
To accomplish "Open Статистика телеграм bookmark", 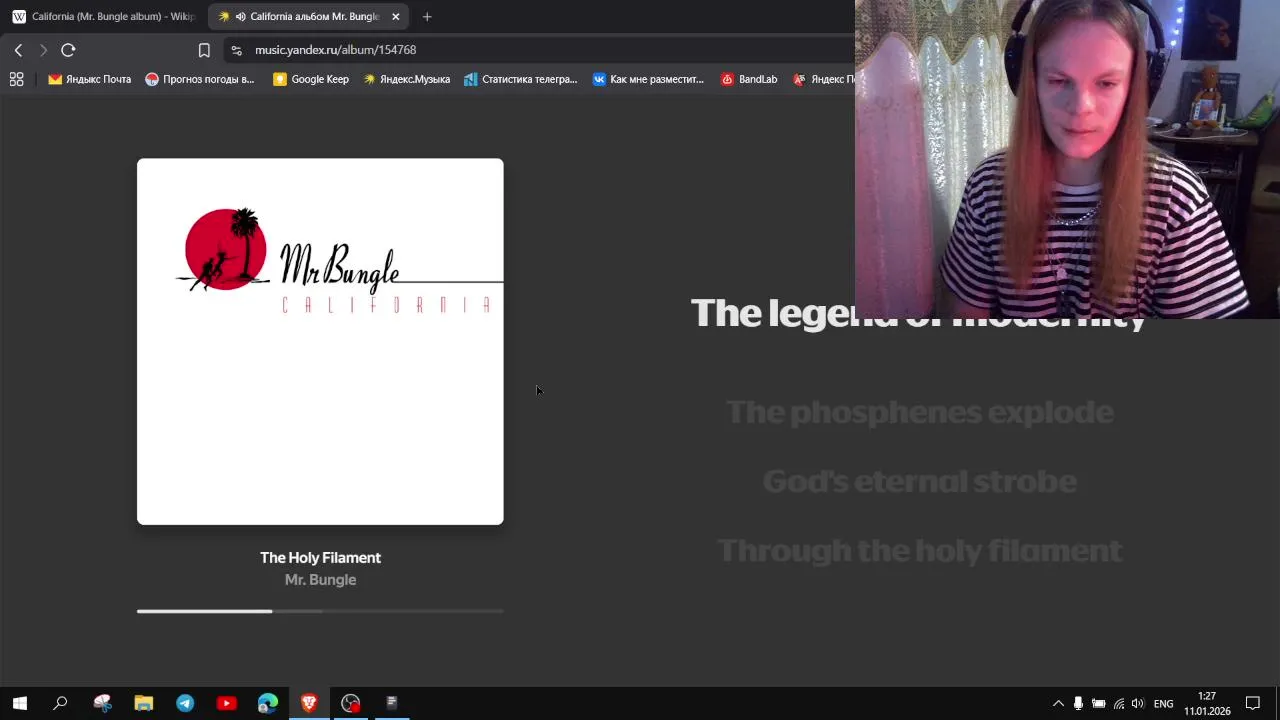I will pyautogui.click(x=520, y=79).
